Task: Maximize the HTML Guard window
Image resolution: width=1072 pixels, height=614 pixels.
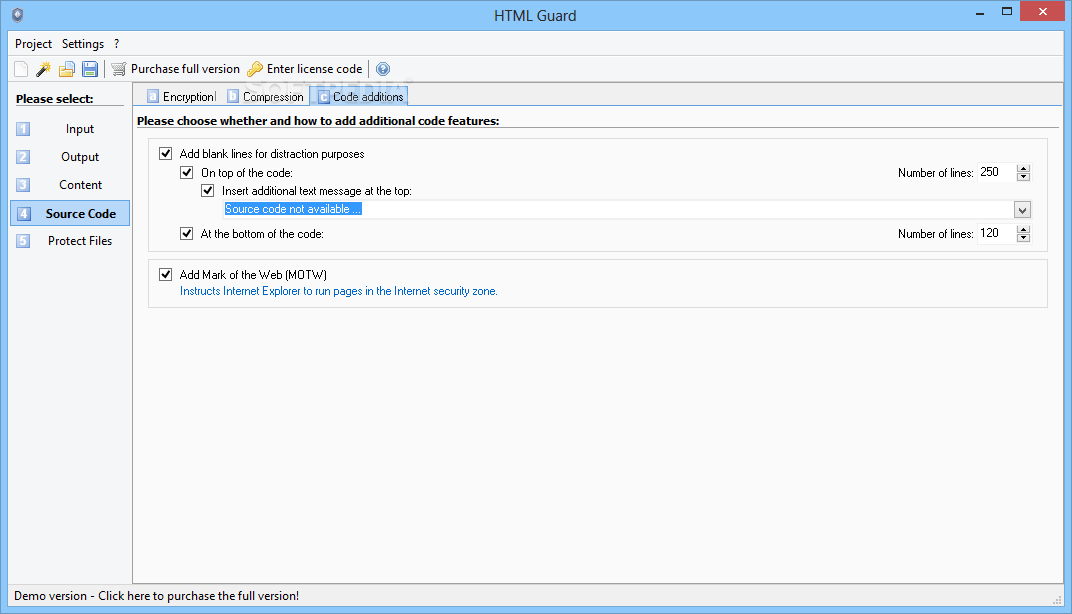Action: point(1006,12)
